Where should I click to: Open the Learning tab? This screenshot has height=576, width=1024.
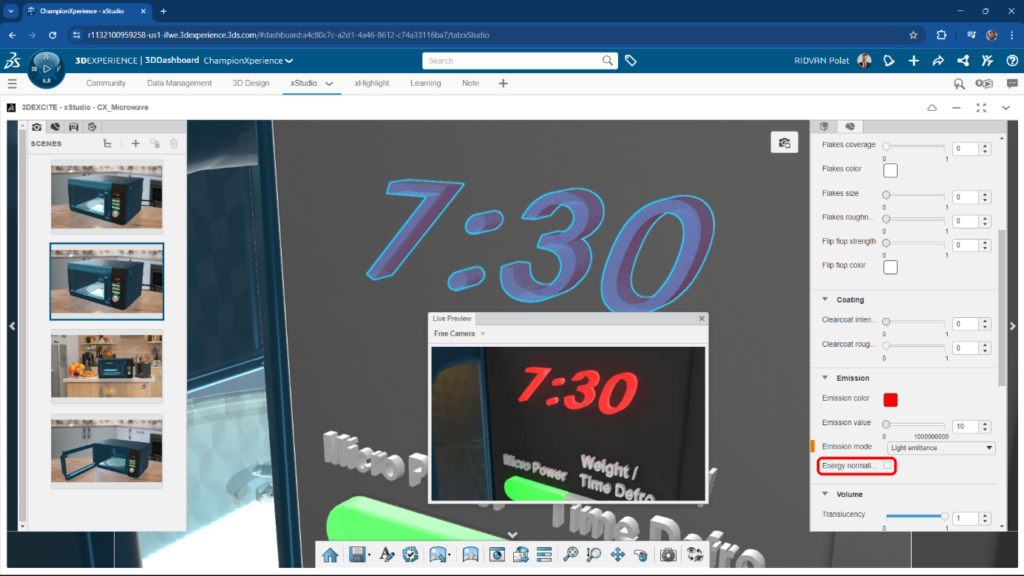coord(426,84)
